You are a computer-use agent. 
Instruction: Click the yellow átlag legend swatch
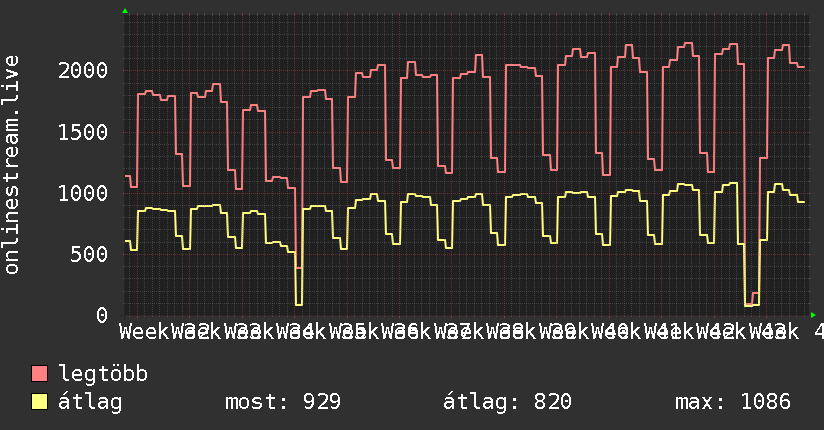(x=39, y=401)
